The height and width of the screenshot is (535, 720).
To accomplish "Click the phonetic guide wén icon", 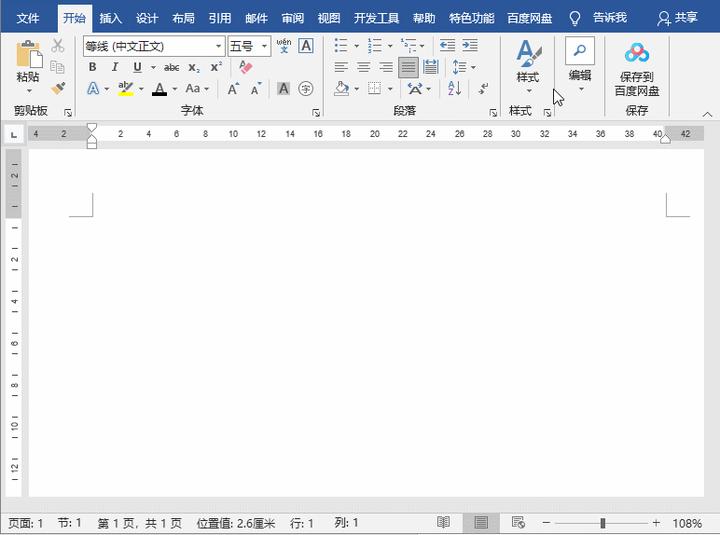I will coord(284,46).
